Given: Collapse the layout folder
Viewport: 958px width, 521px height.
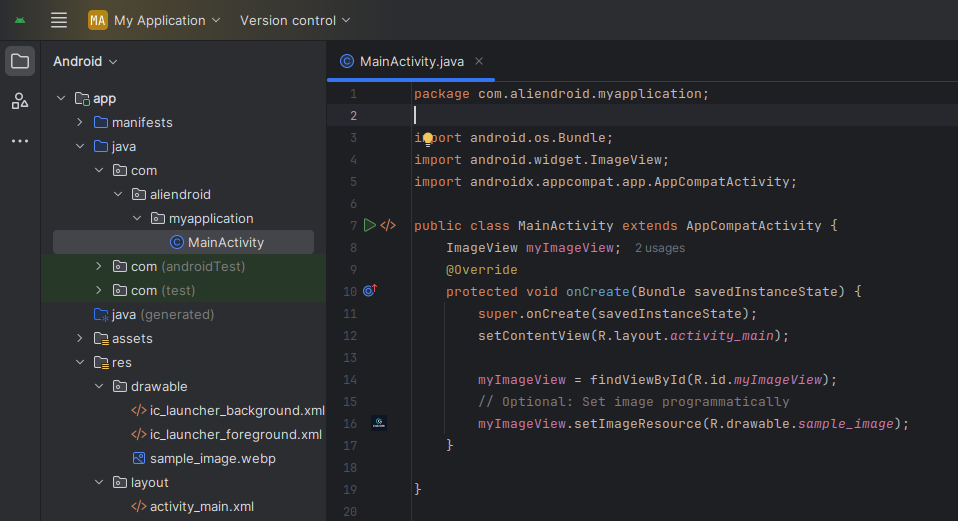Looking at the screenshot, I should (x=99, y=483).
